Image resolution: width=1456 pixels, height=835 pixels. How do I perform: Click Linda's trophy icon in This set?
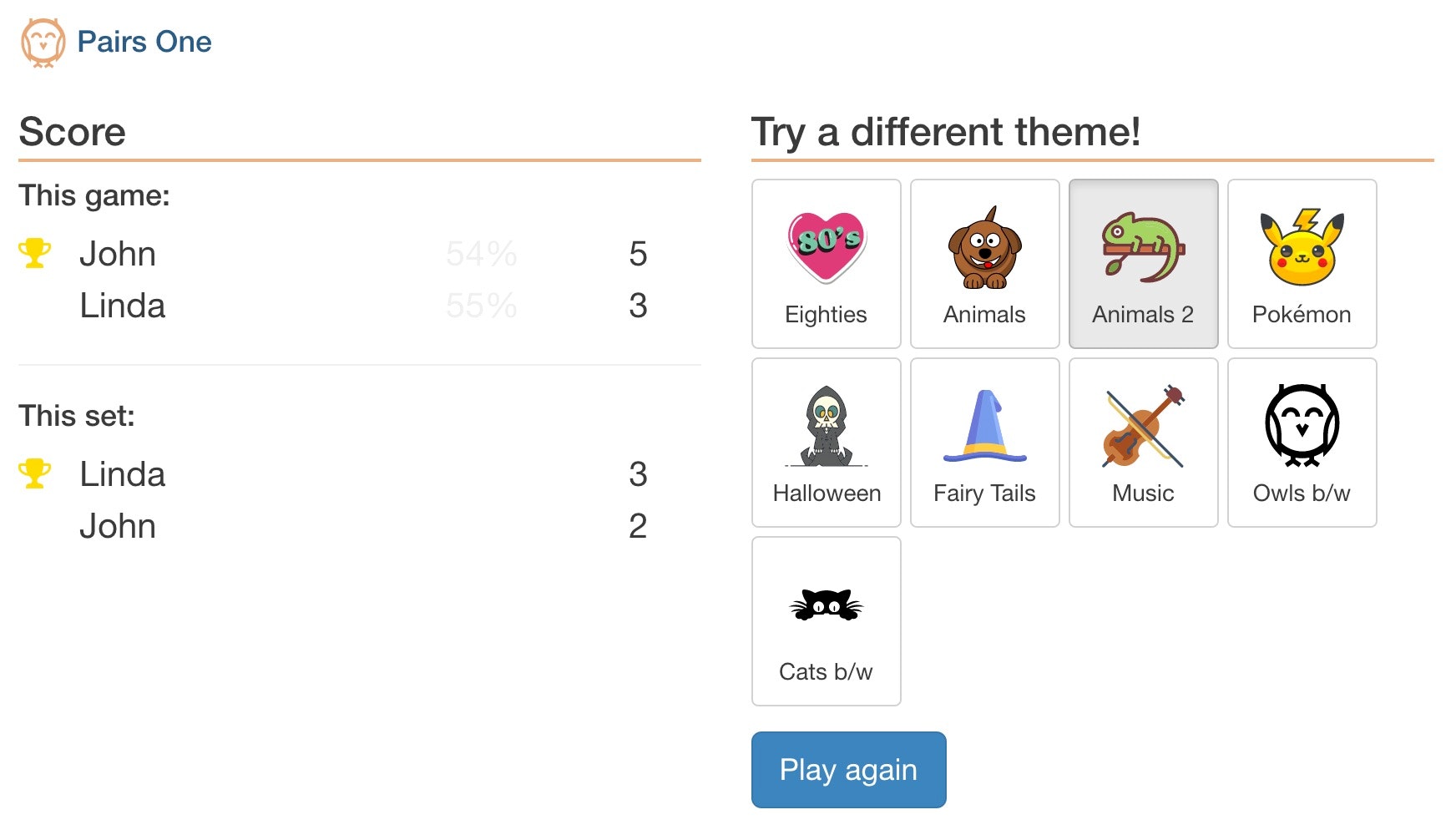pyautogui.click(x=34, y=473)
